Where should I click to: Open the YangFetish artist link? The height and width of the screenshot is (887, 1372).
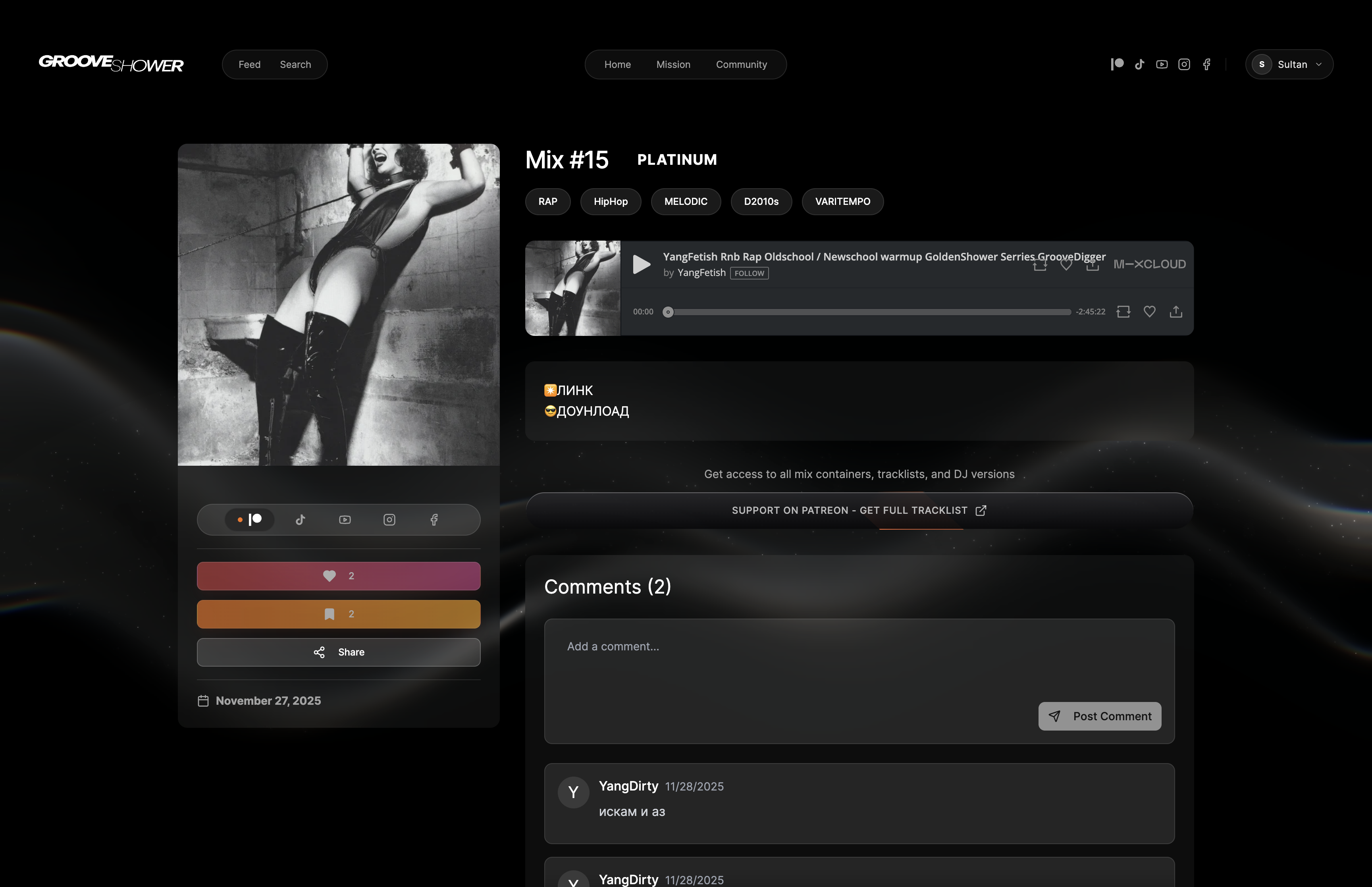[701, 272]
